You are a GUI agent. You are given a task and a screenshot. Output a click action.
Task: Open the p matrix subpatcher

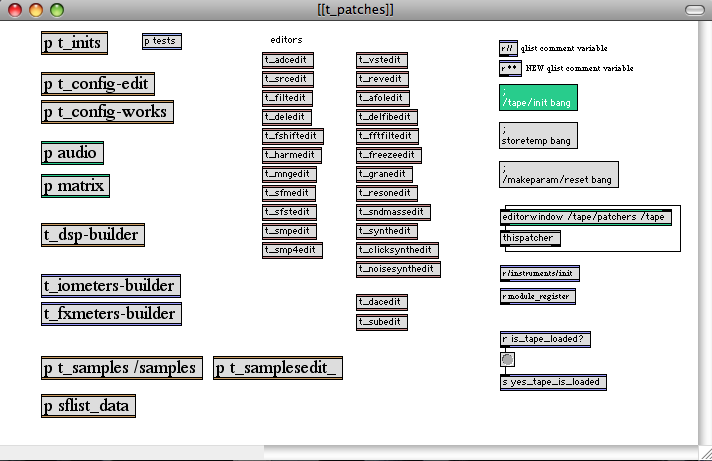tap(74, 186)
